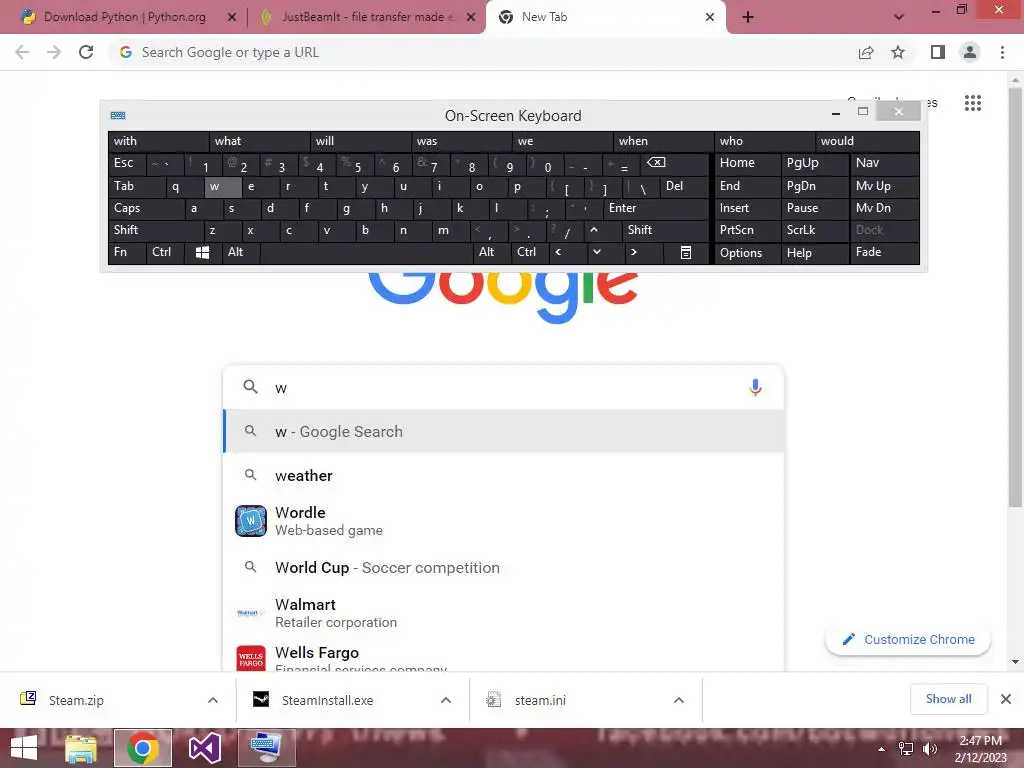Choose the Walmart suggestion
Viewport: 1024px width, 768px height.
coord(503,613)
